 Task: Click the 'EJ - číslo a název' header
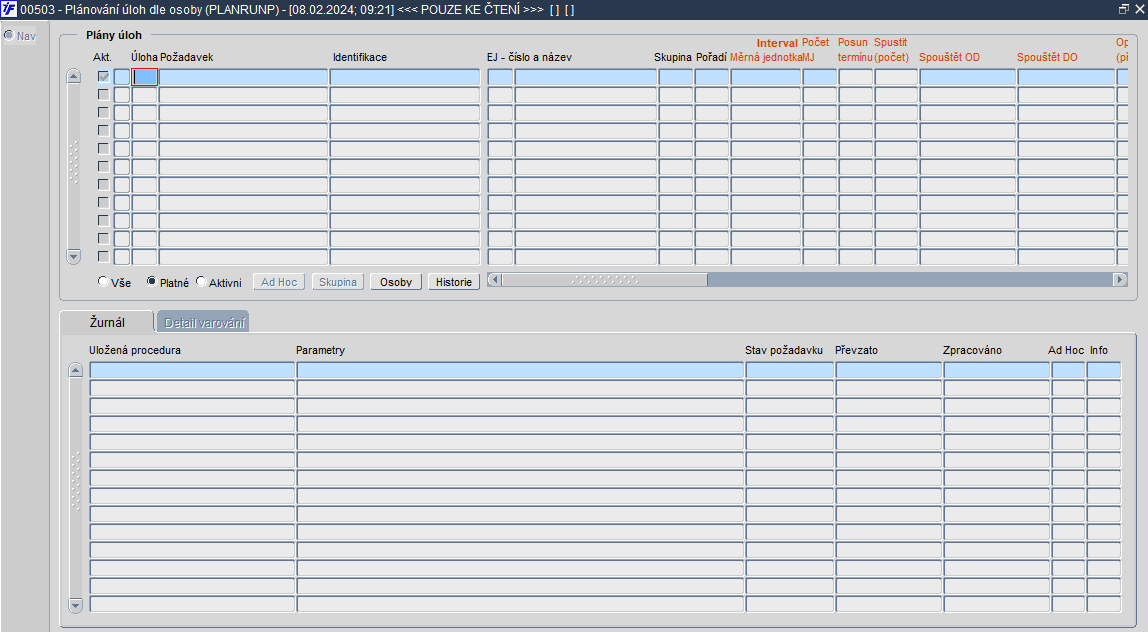click(529, 57)
